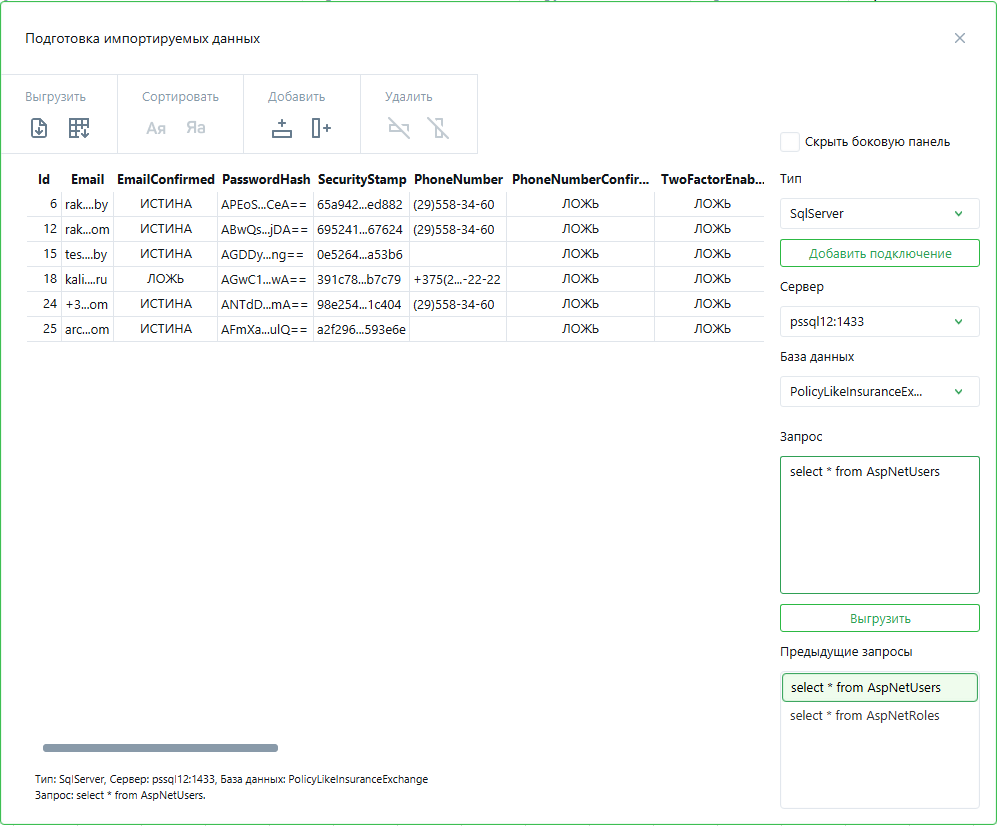Close the data preparation dialog
Viewport: 997px width, 826px height.
960,38
